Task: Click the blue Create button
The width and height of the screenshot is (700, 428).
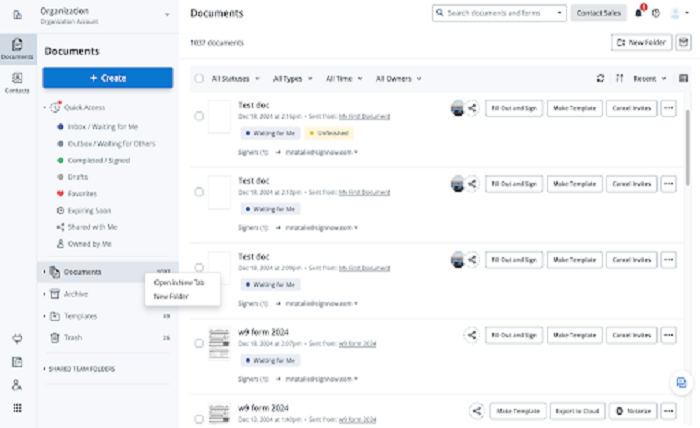Action: pyautogui.click(x=108, y=78)
